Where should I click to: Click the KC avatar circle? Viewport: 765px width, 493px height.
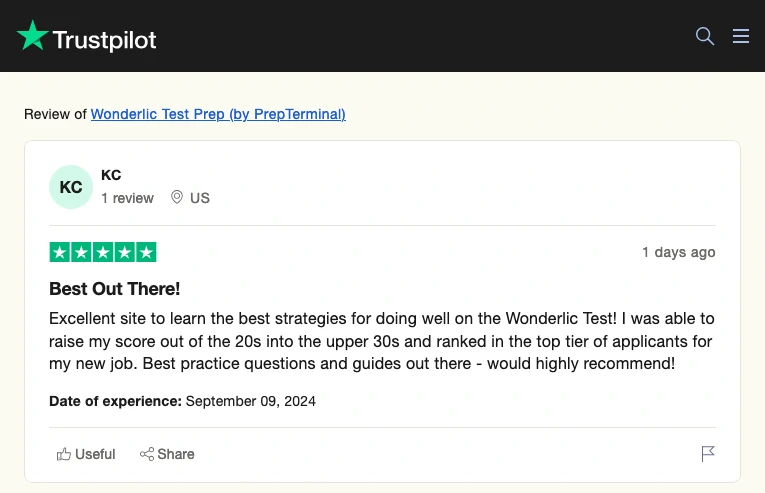(x=71, y=187)
